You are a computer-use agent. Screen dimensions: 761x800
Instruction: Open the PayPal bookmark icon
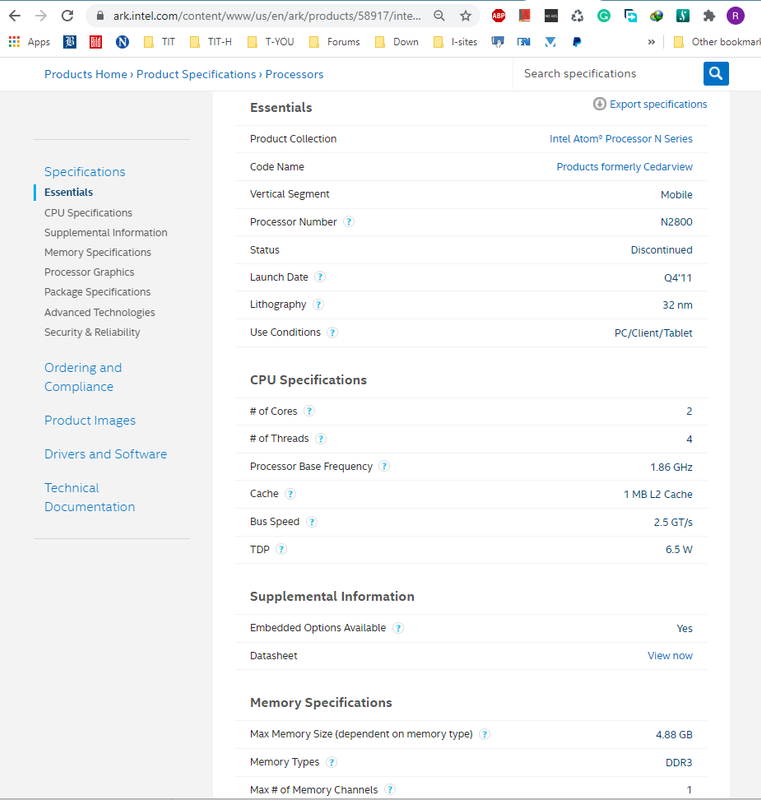click(577, 42)
